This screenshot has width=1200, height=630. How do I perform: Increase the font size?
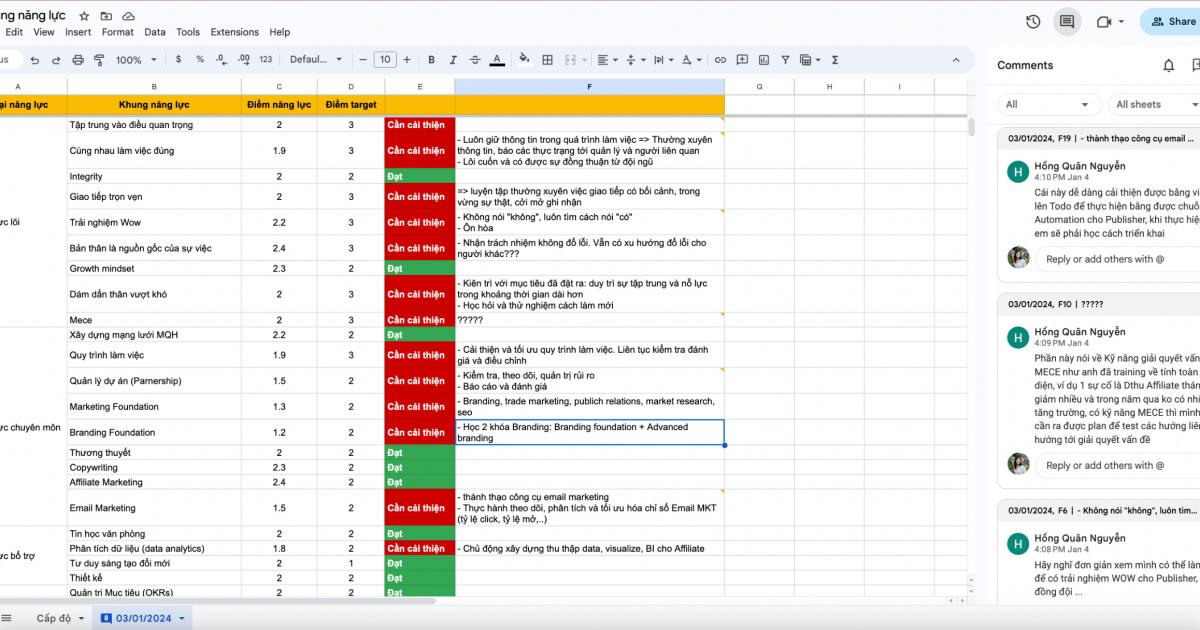click(408, 60)
